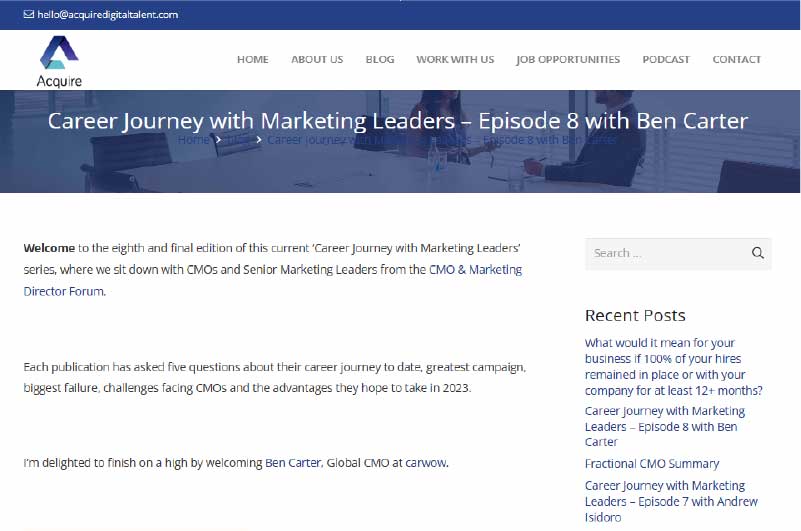Click the Acquire logo
Screen dimensions: 801x531
pos(59,61)
